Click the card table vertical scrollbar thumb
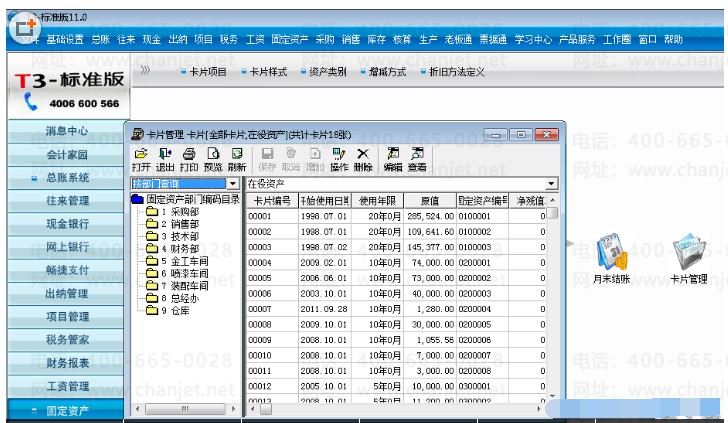This screenshot has width=728, height=423. pyautogui.click(x=552, y=213)
